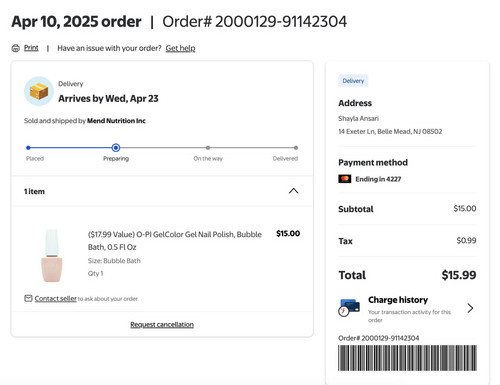The width and height of the screenshot is (500, 385).
Task: Click the Preparing step marker on progress tracker
Action: tap(116, 147)
